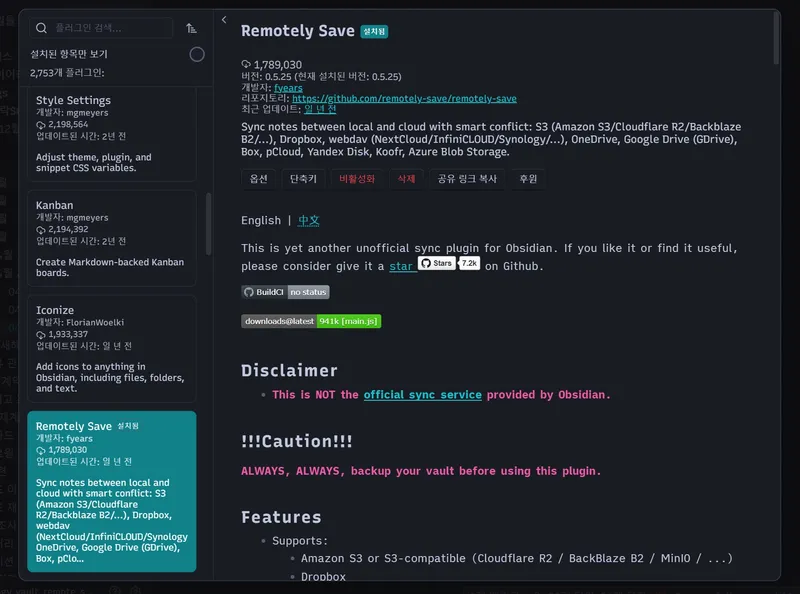
Task: Click the red 삭제 button
Action: pyautogui.click(x=406, y=179)
